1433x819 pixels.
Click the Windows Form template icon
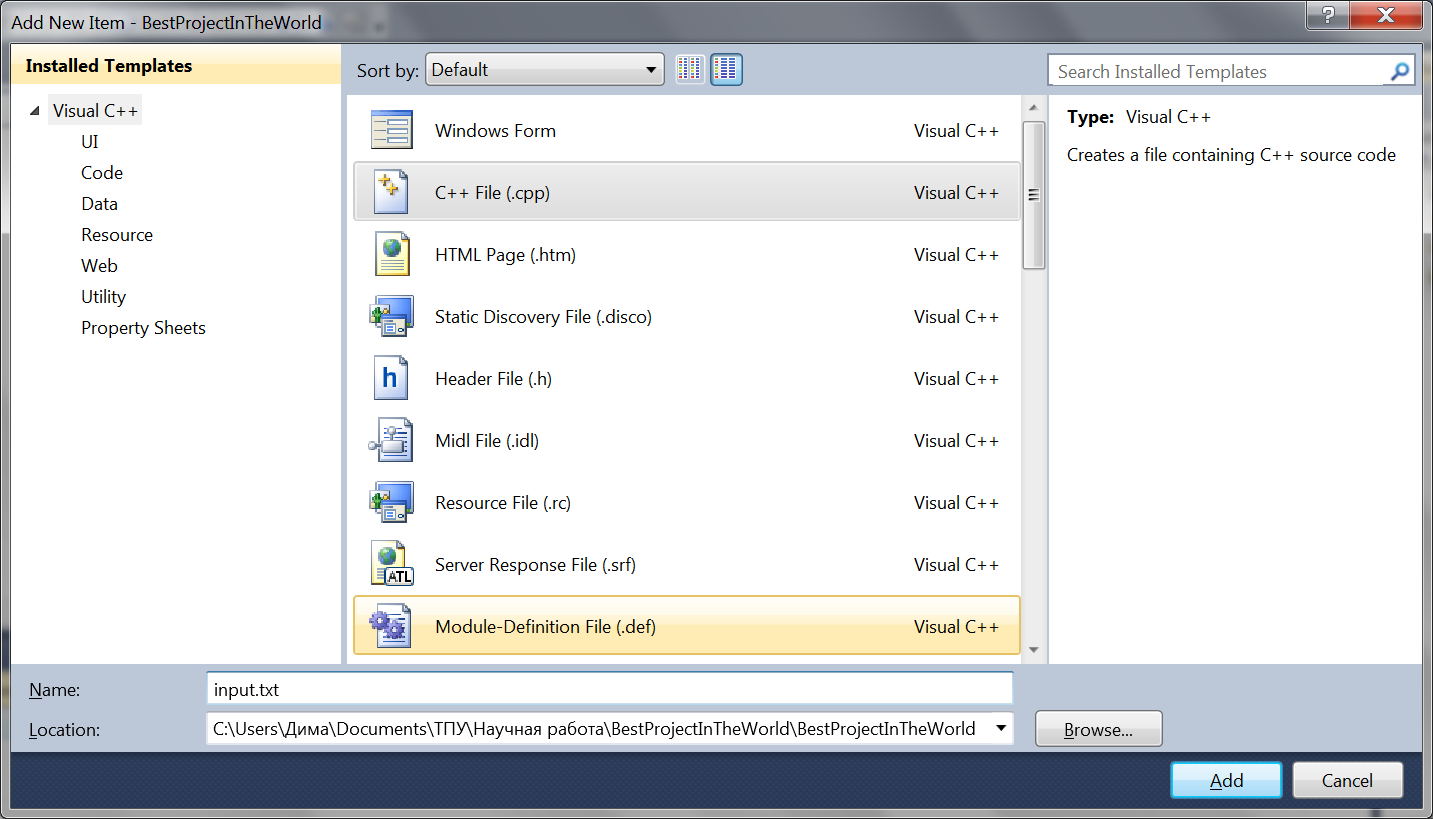[x=391, y=131]
